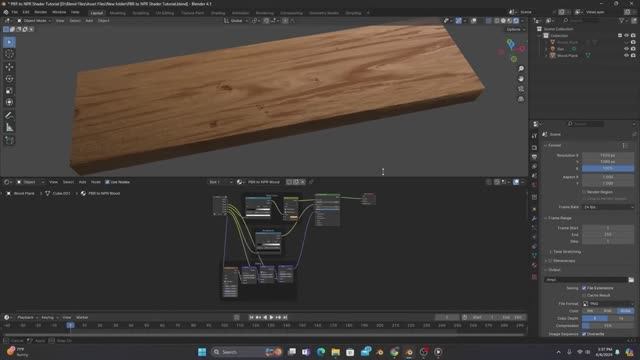Hide the Sun object via eye icon
Viewport: 640px width, 360px height.
point(626,49)
